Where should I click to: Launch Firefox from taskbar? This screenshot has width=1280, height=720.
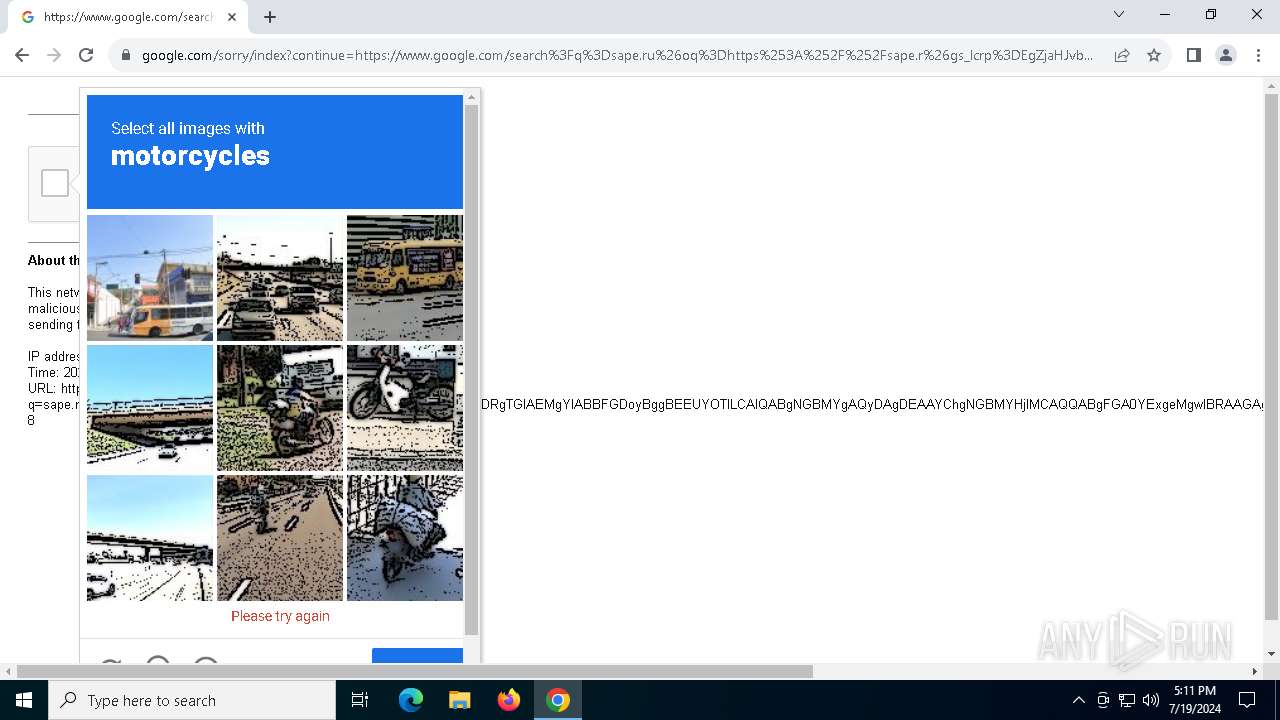509,700
